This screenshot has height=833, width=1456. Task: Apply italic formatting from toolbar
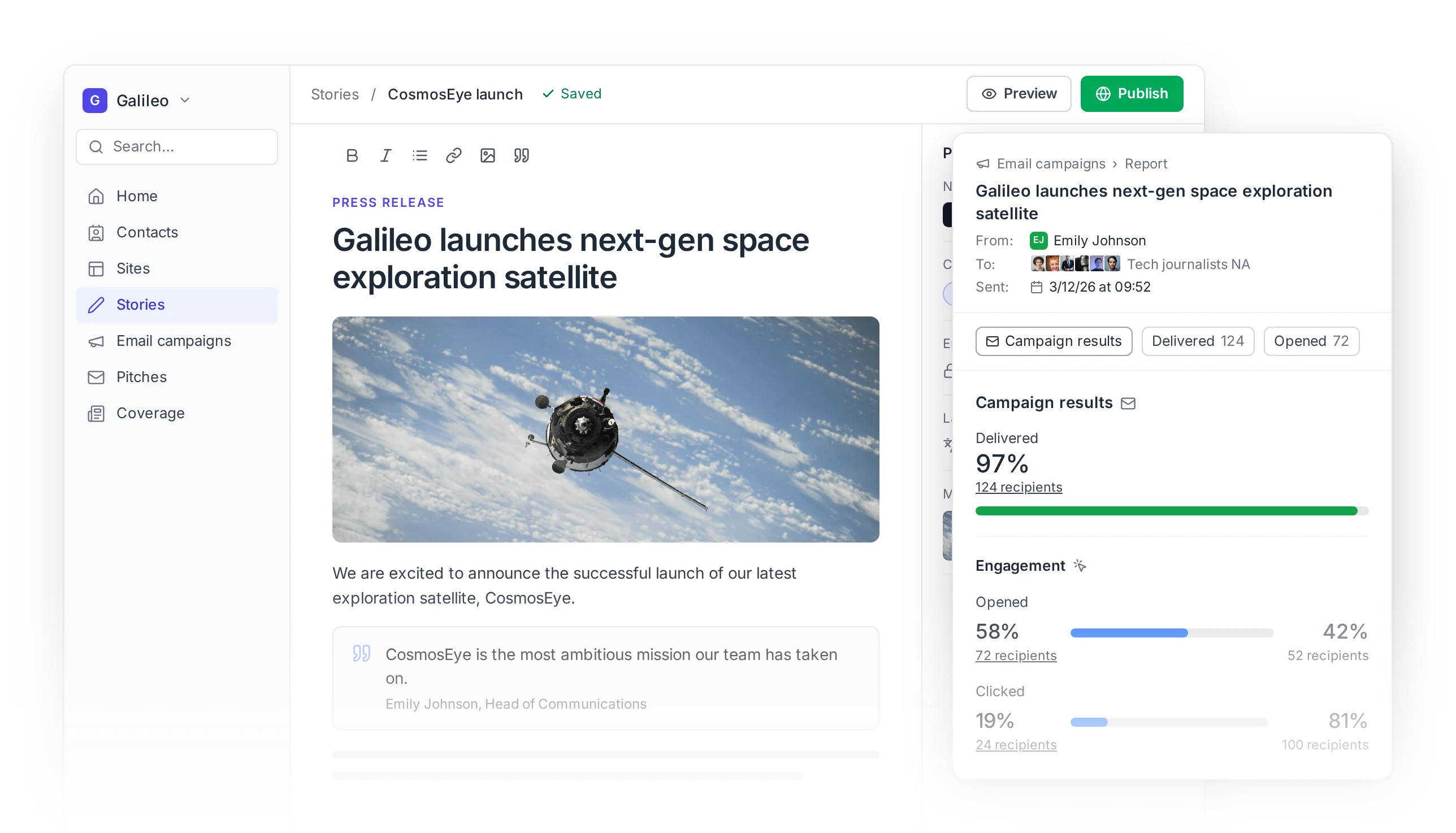385,155
